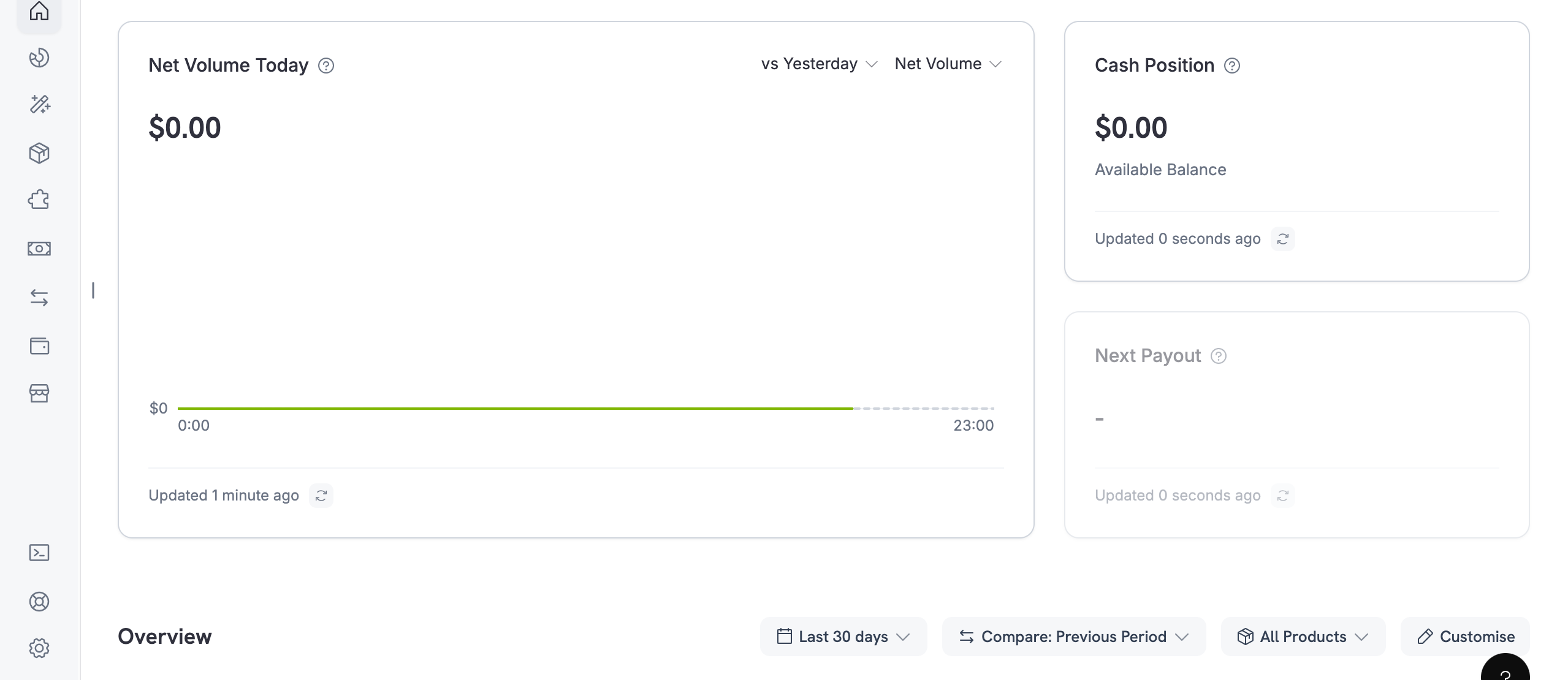Expand the vs Yesterday dropdown

point(820,64)
